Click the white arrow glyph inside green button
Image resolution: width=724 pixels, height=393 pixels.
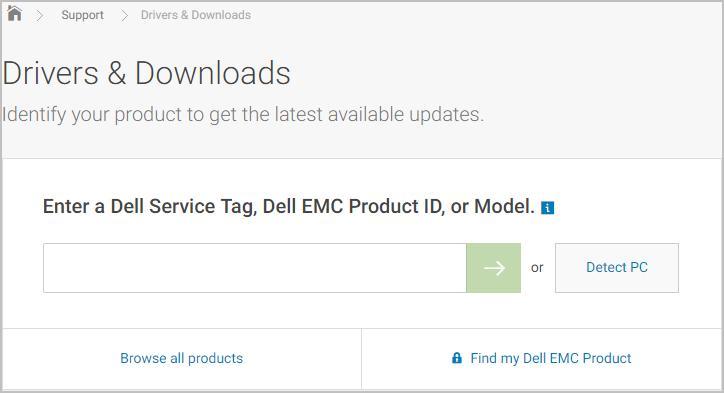pos(494,268)
